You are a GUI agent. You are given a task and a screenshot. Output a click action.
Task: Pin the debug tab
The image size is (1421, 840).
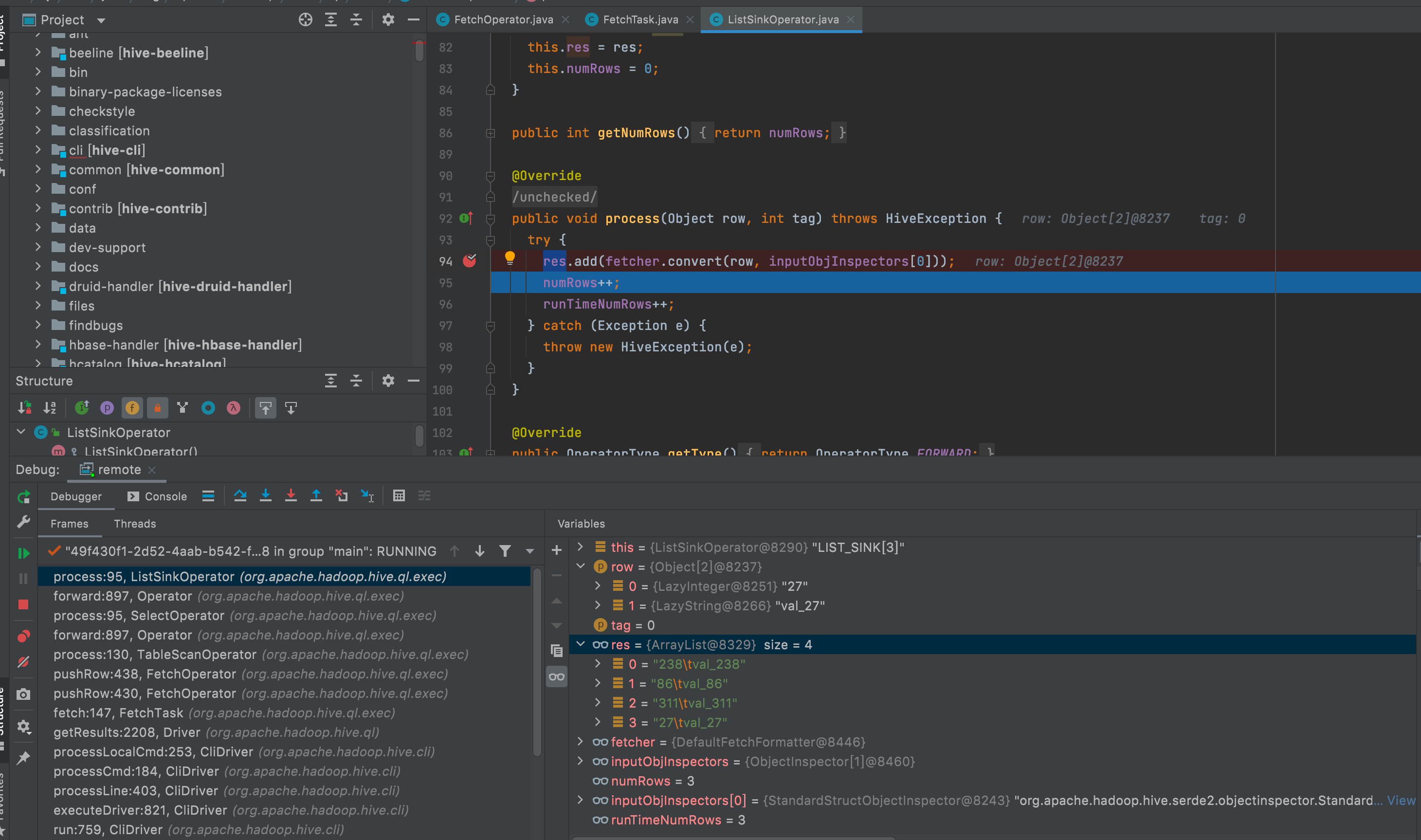click(x=24, y=758)
